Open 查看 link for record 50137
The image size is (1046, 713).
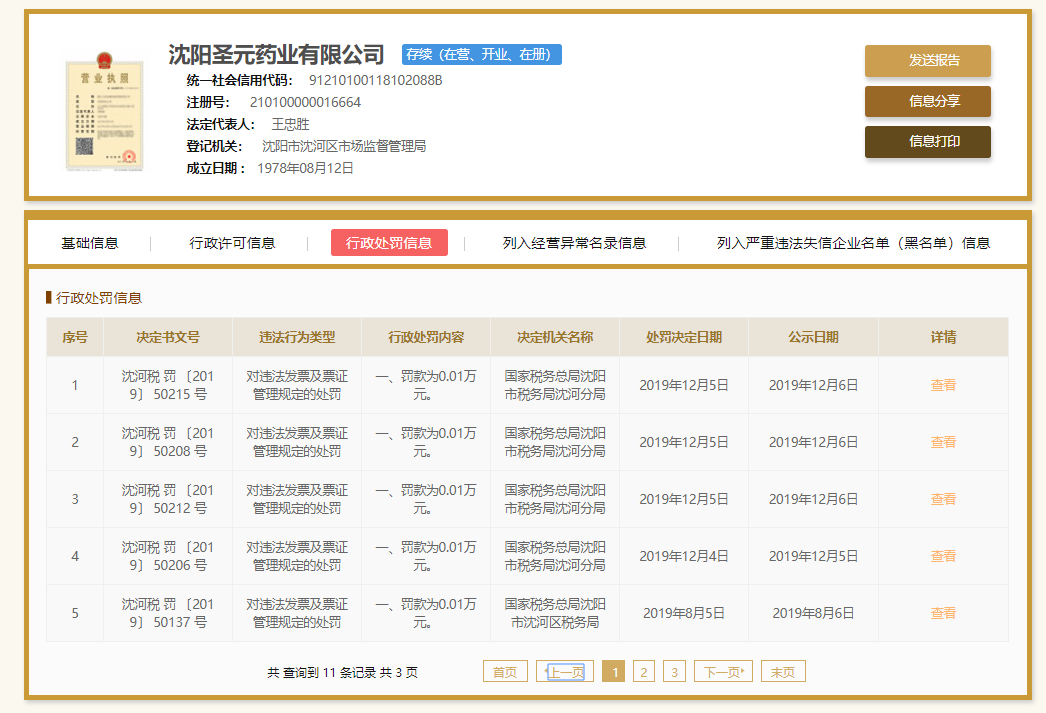click(x=943, y=613)
